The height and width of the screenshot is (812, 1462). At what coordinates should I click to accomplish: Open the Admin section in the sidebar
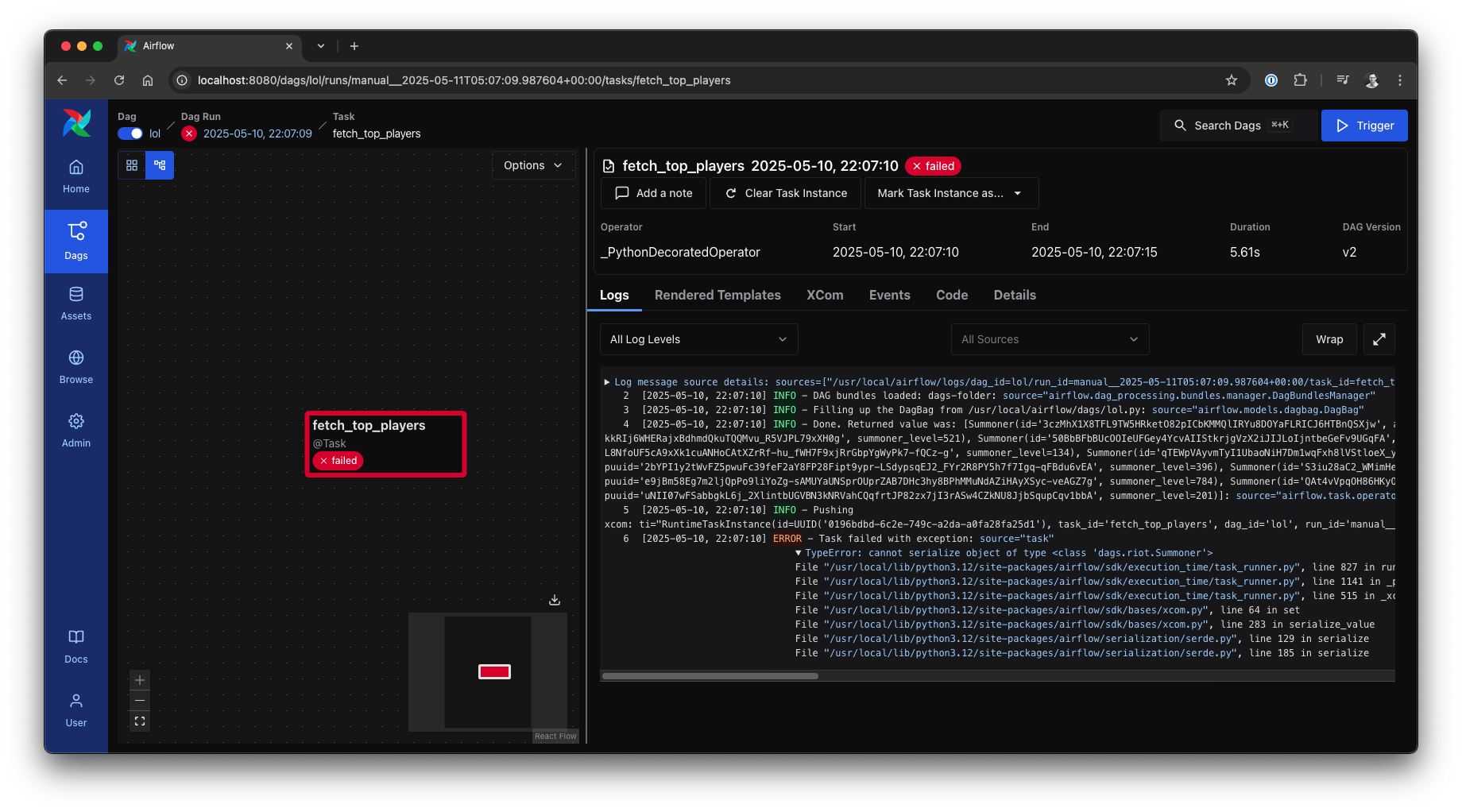pos(75,431)
